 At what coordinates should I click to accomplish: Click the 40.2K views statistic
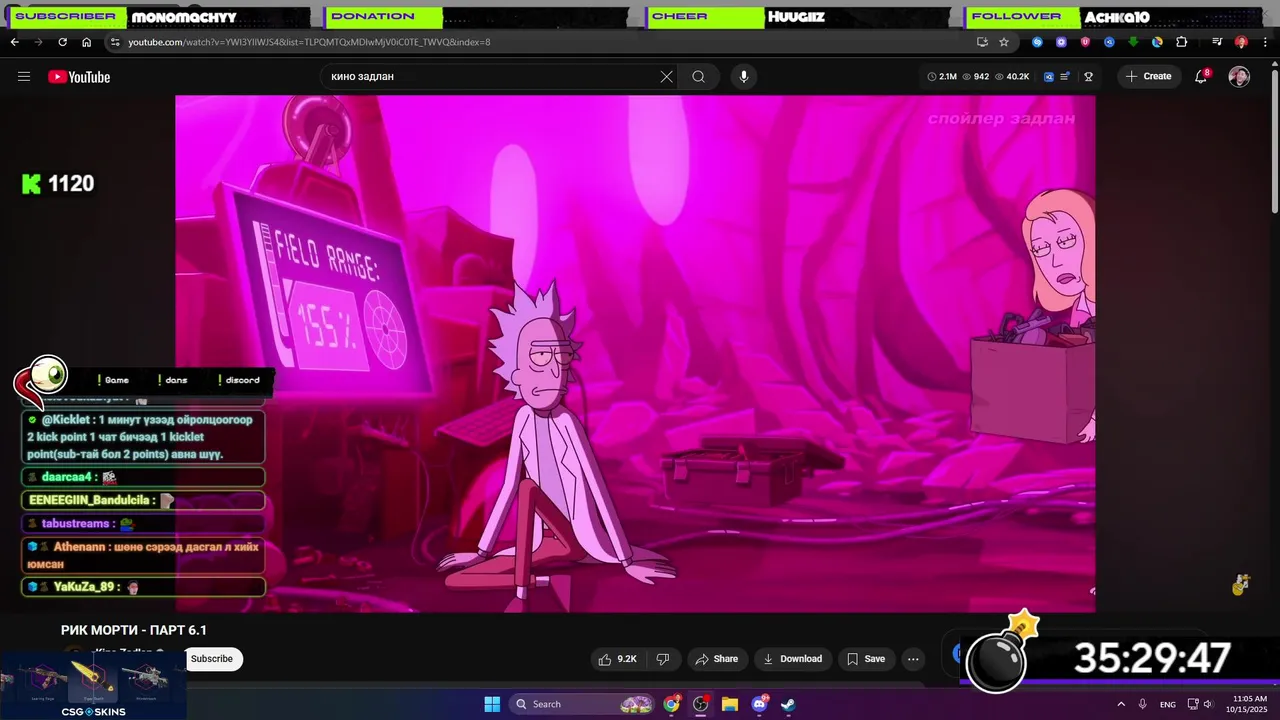(x=1012, y=77)
